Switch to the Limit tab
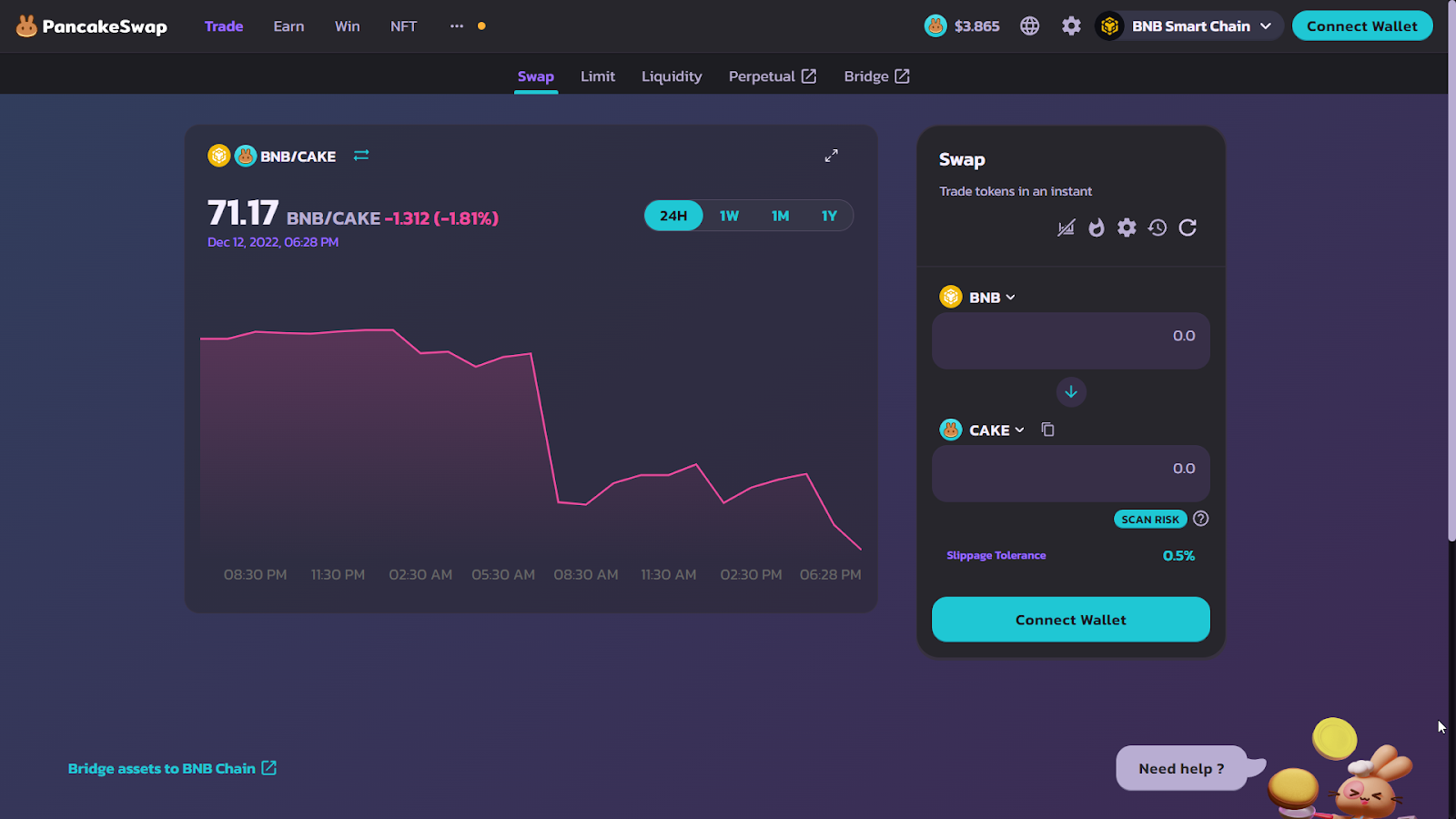The height and width of the screenshot is (819, 1456). (x=598, y=76)
